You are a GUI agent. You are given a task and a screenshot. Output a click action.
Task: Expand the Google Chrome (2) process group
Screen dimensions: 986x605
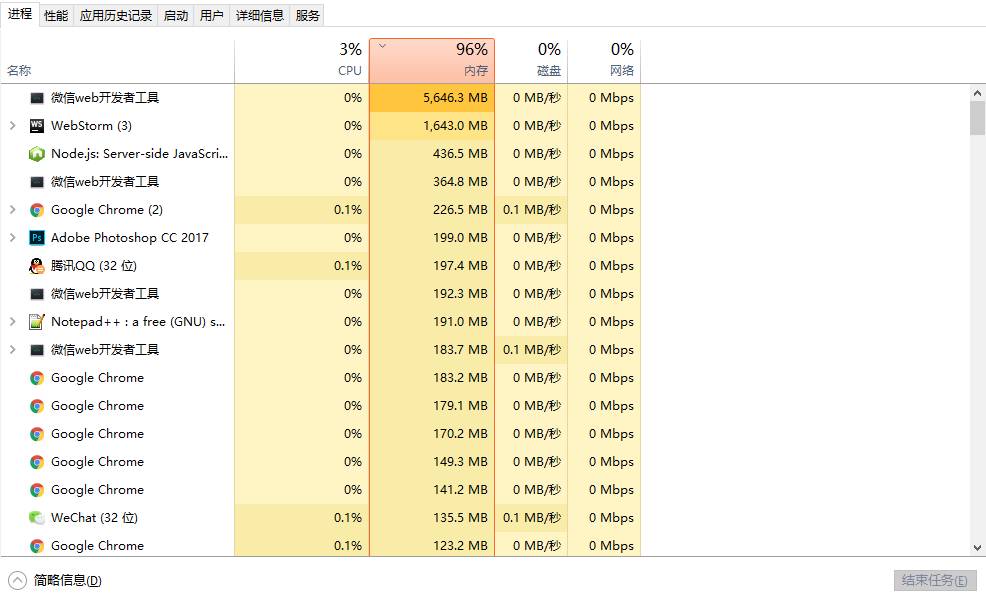(12, 210)
